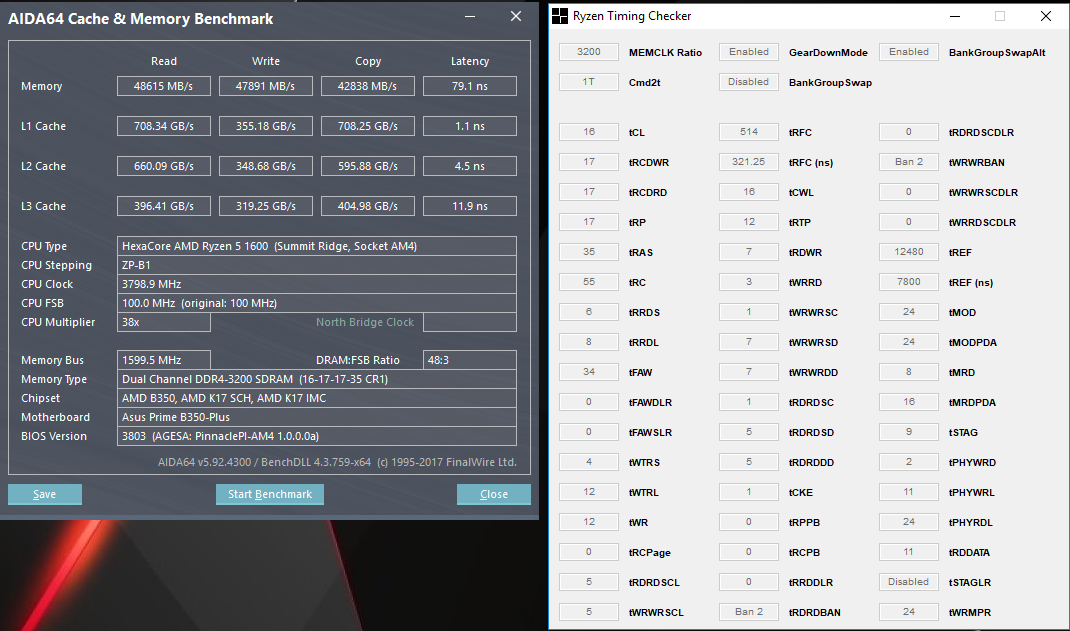Click Memory Bus value 1599.5 MHz

click(x=164, y=360)
